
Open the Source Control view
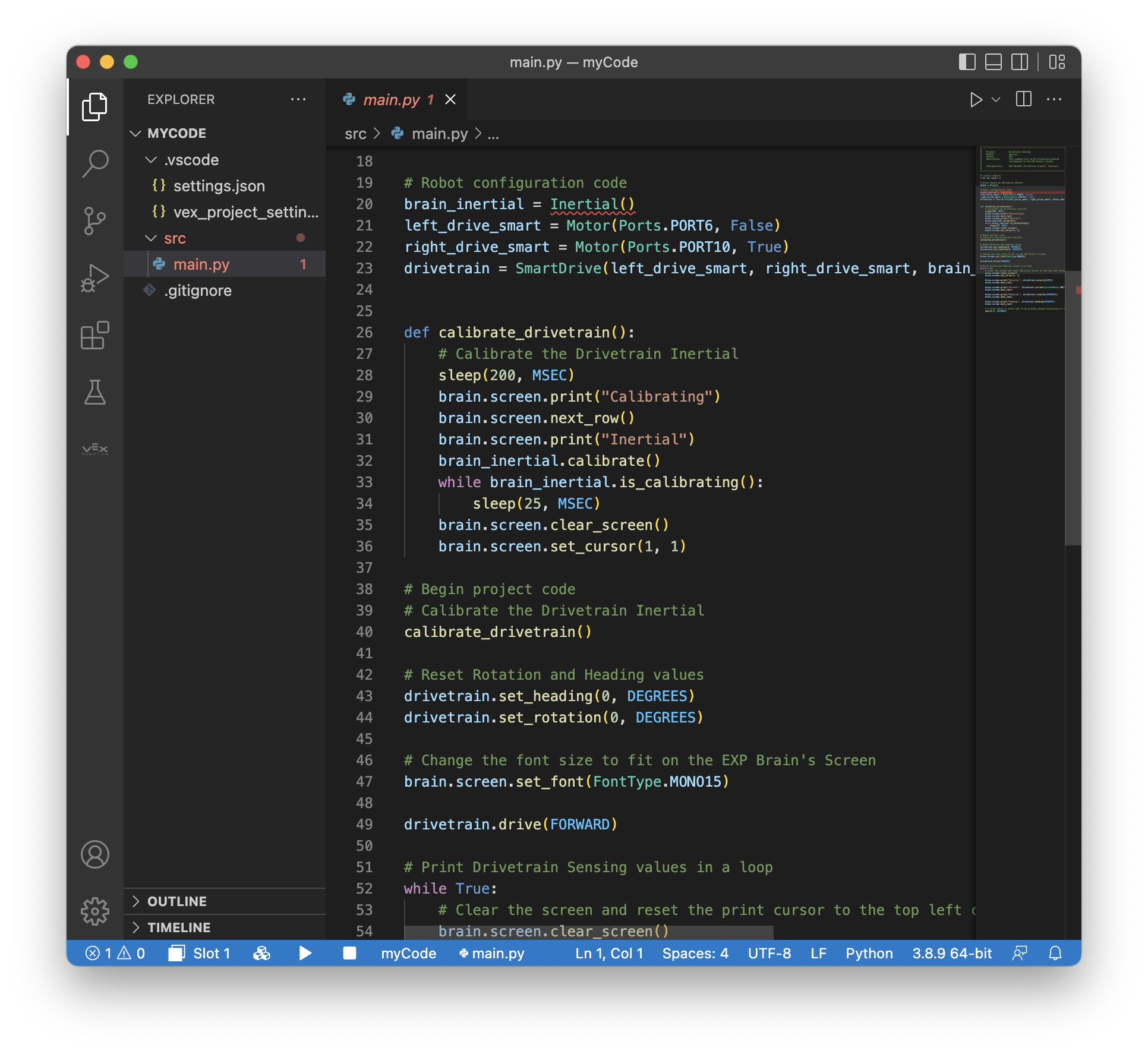(x=94, y=220)
